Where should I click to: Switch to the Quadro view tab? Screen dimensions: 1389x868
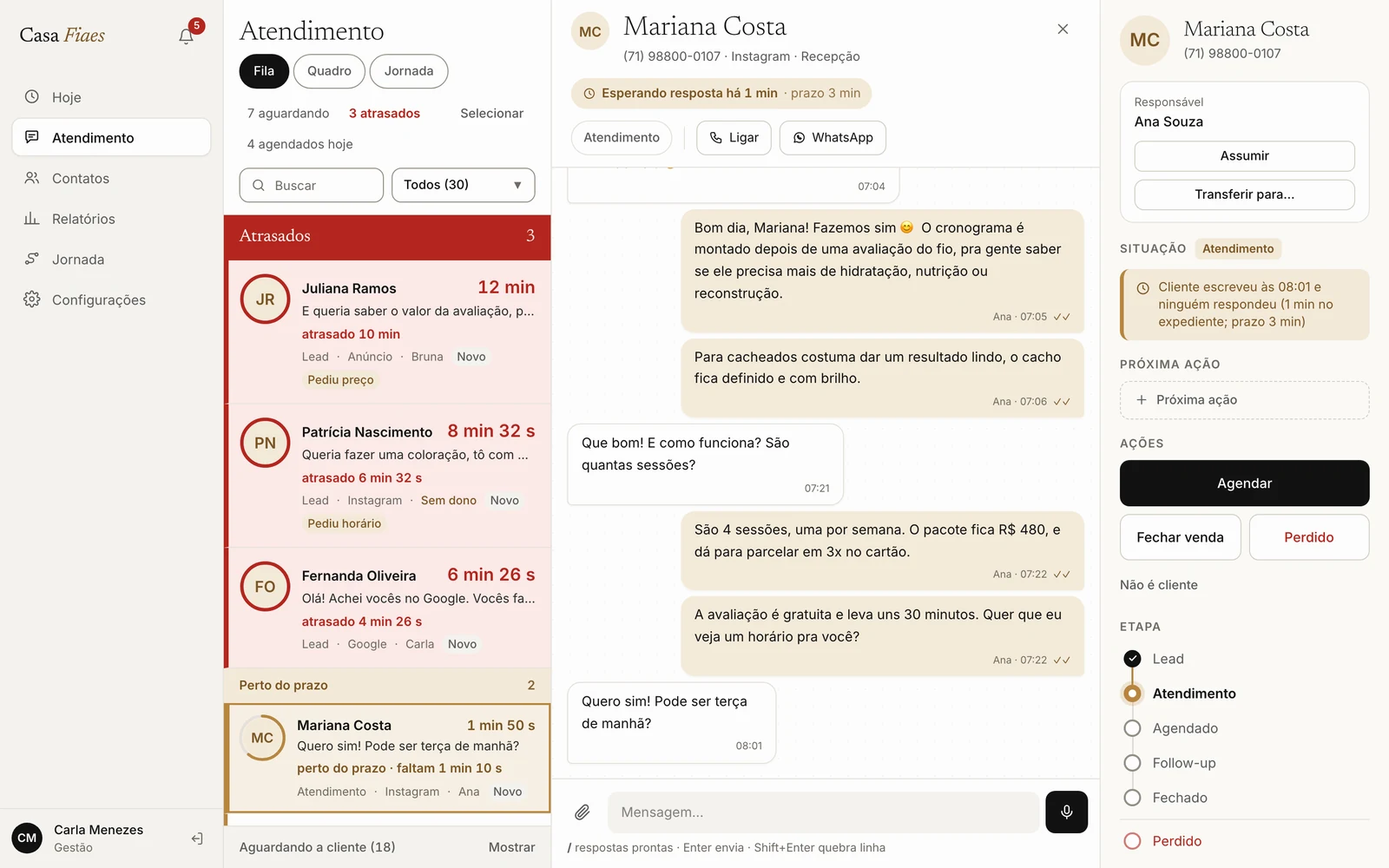[x=329, y=71]
